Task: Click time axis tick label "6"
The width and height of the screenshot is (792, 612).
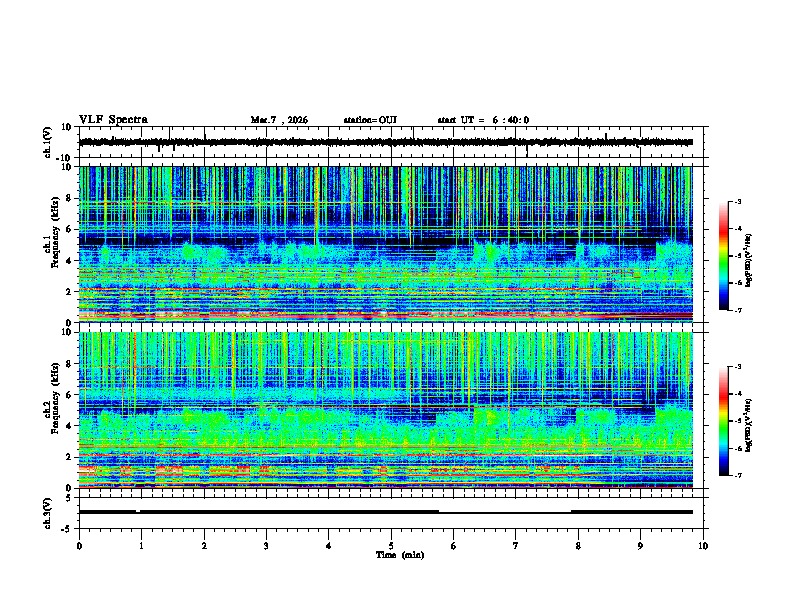Action: pyautogui.click(x=454, y=546)
